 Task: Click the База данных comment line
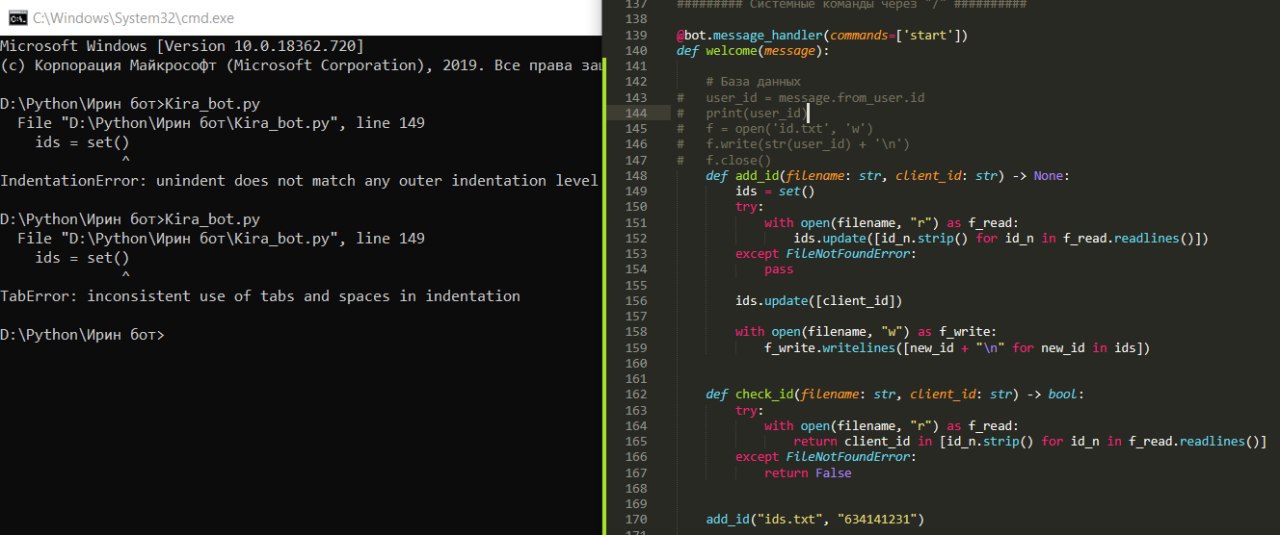753,82
